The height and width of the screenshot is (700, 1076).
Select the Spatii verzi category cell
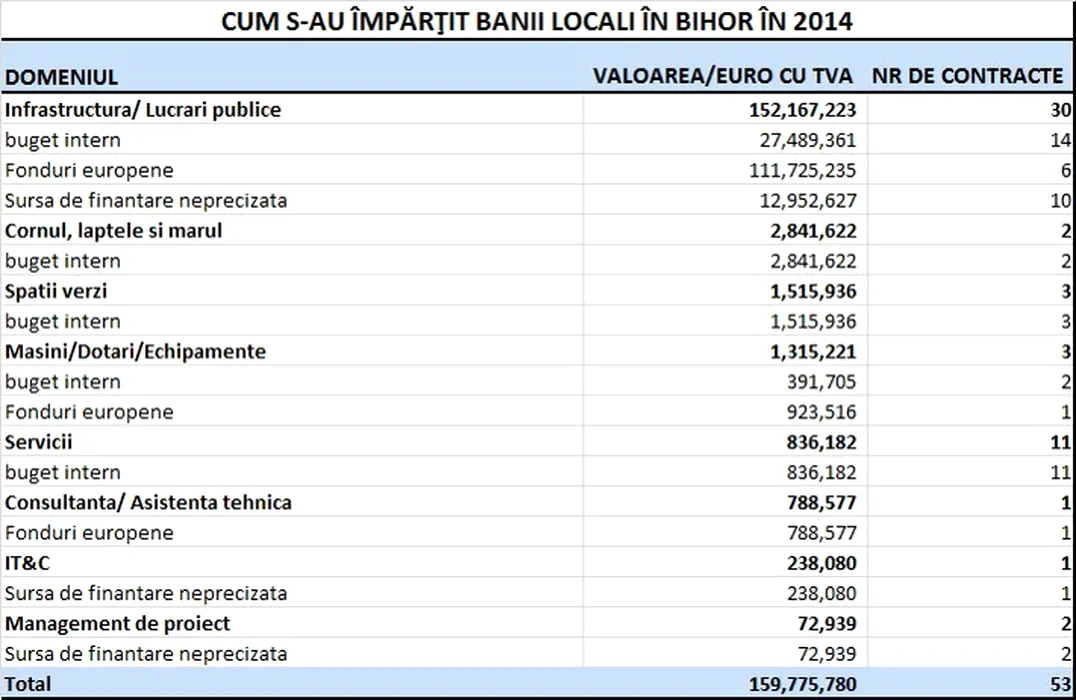(x=56, y=291)
